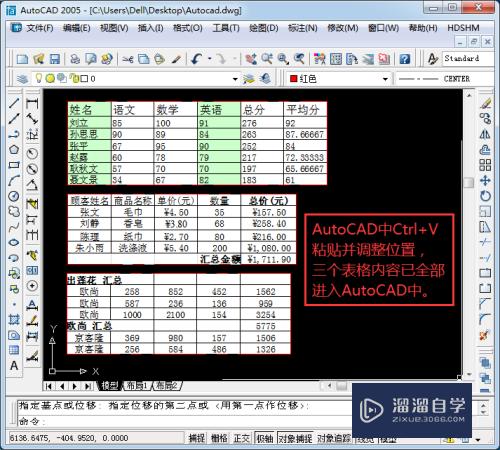Click the Match Properties brush icon
This screenshot has height=450, width=500.
pos(176,59)
